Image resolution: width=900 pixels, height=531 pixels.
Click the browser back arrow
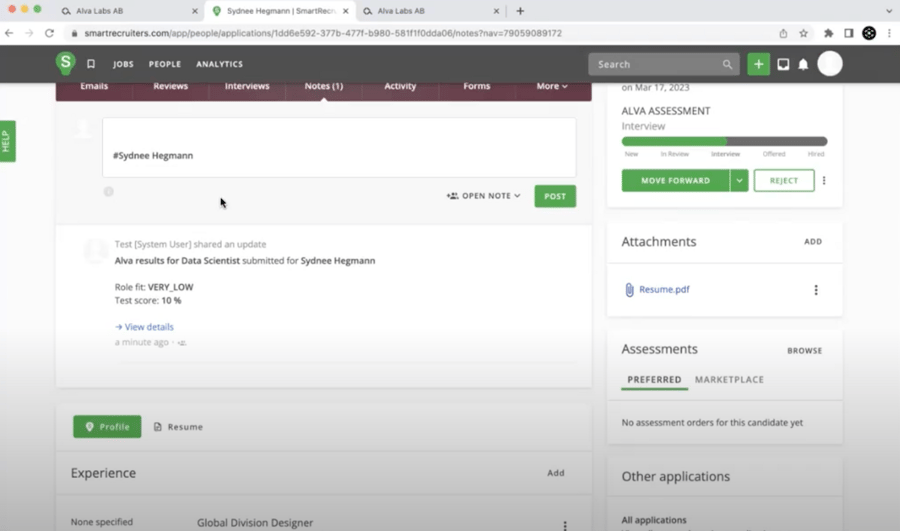[x=9, y=33]
